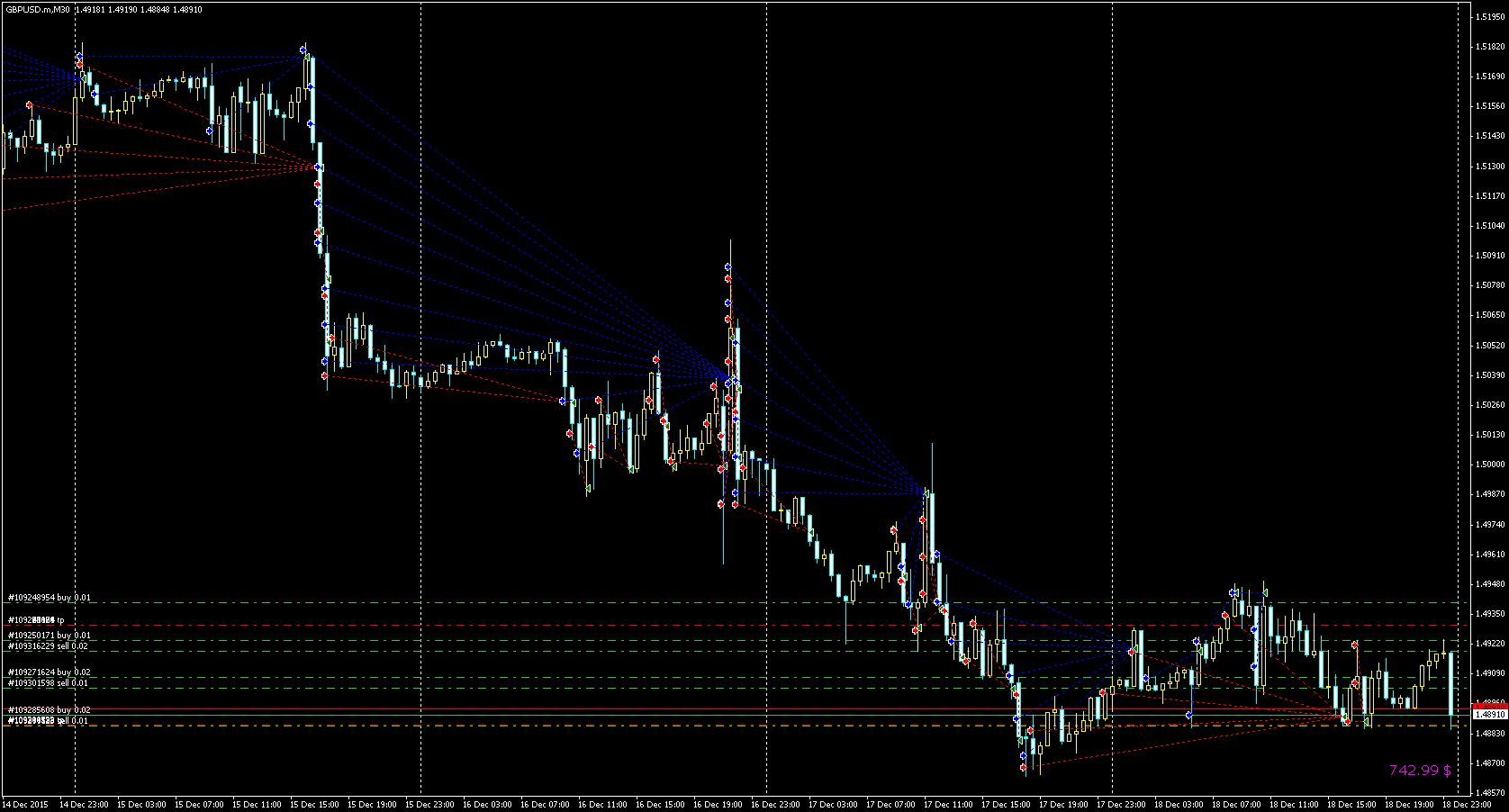Click time axis label 18 Dec 15:00
Screen dimensions: 1509x812
(x=1351, y=804)
